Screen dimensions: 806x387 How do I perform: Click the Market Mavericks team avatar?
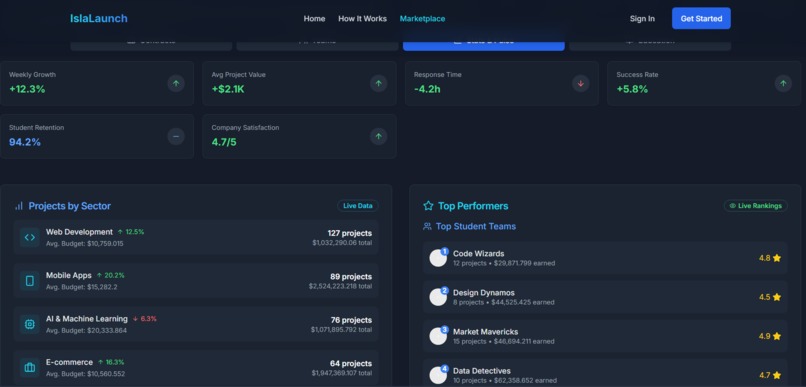click(438, 336)
